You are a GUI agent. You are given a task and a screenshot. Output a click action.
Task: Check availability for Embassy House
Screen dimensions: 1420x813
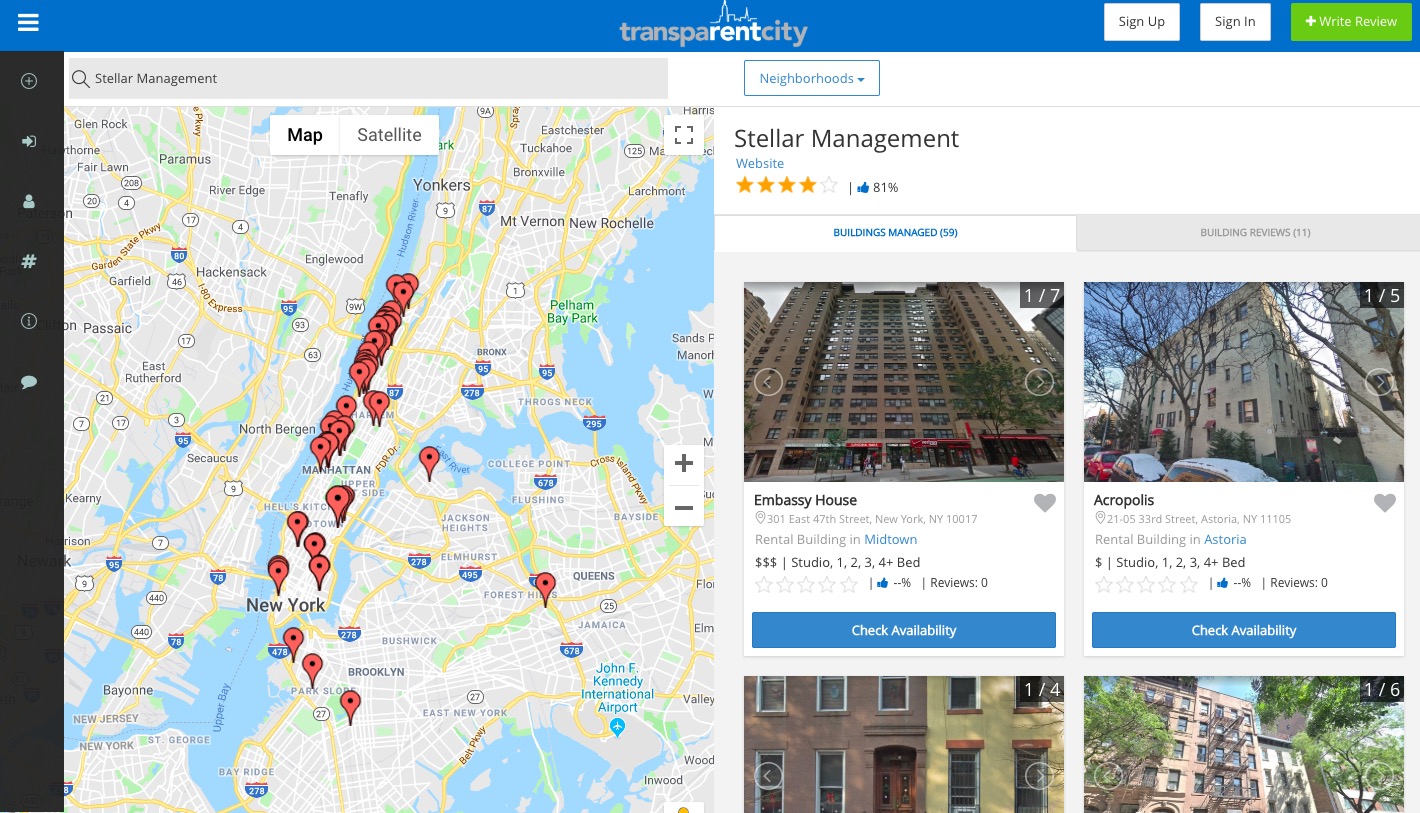click(x=904, y=630)
